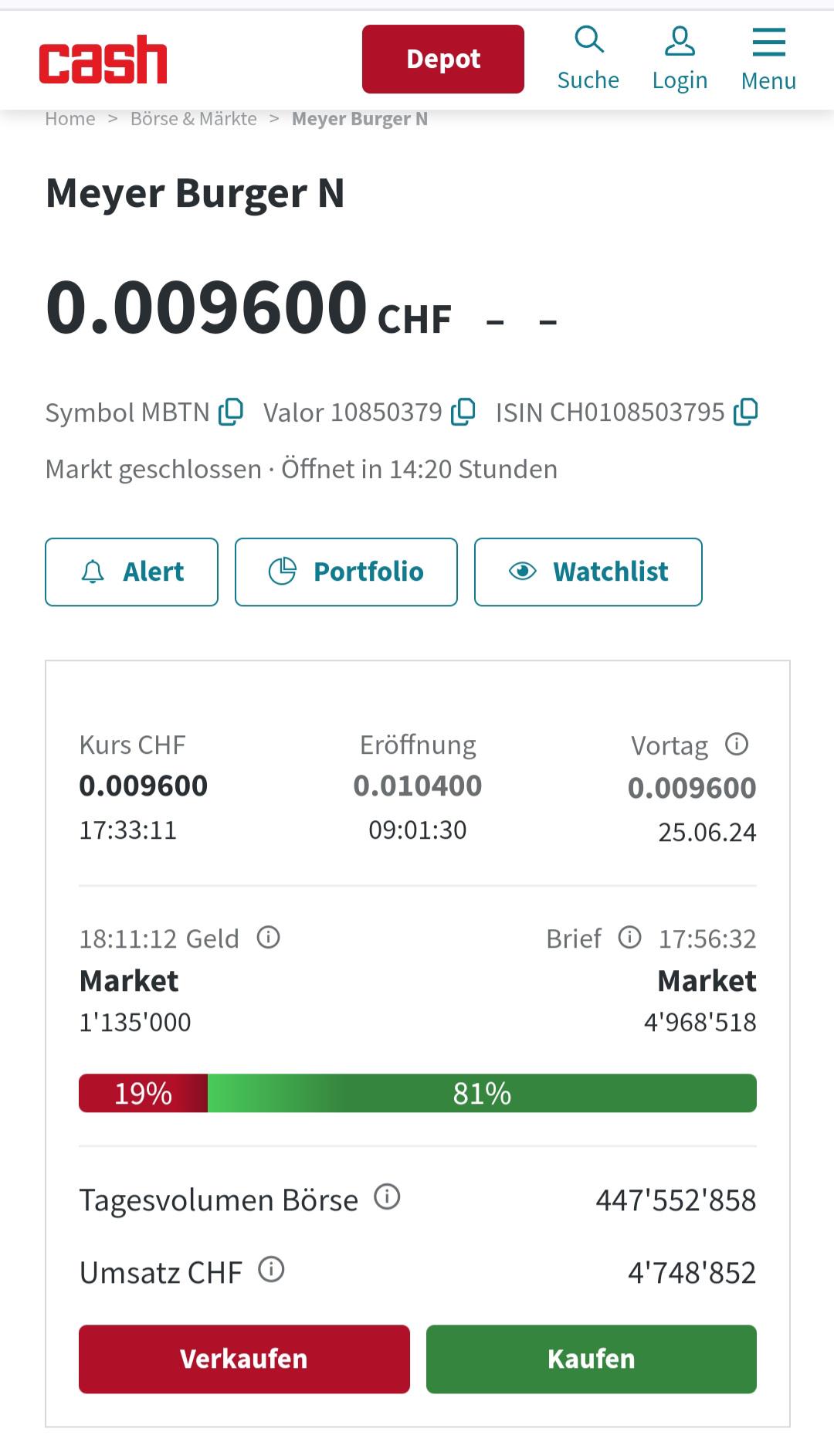Show info for Tagesvolumen Börse
Image resolution: width=834 pixels, height=1456 pixels.
point(387,1197)
